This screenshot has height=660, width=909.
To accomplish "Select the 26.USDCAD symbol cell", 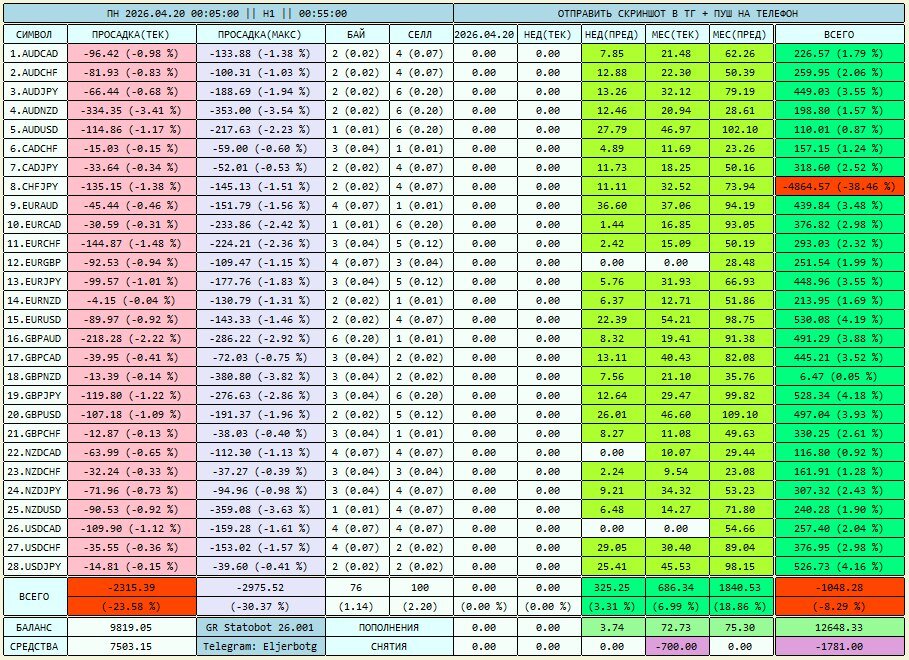I will tap(34, 528).
